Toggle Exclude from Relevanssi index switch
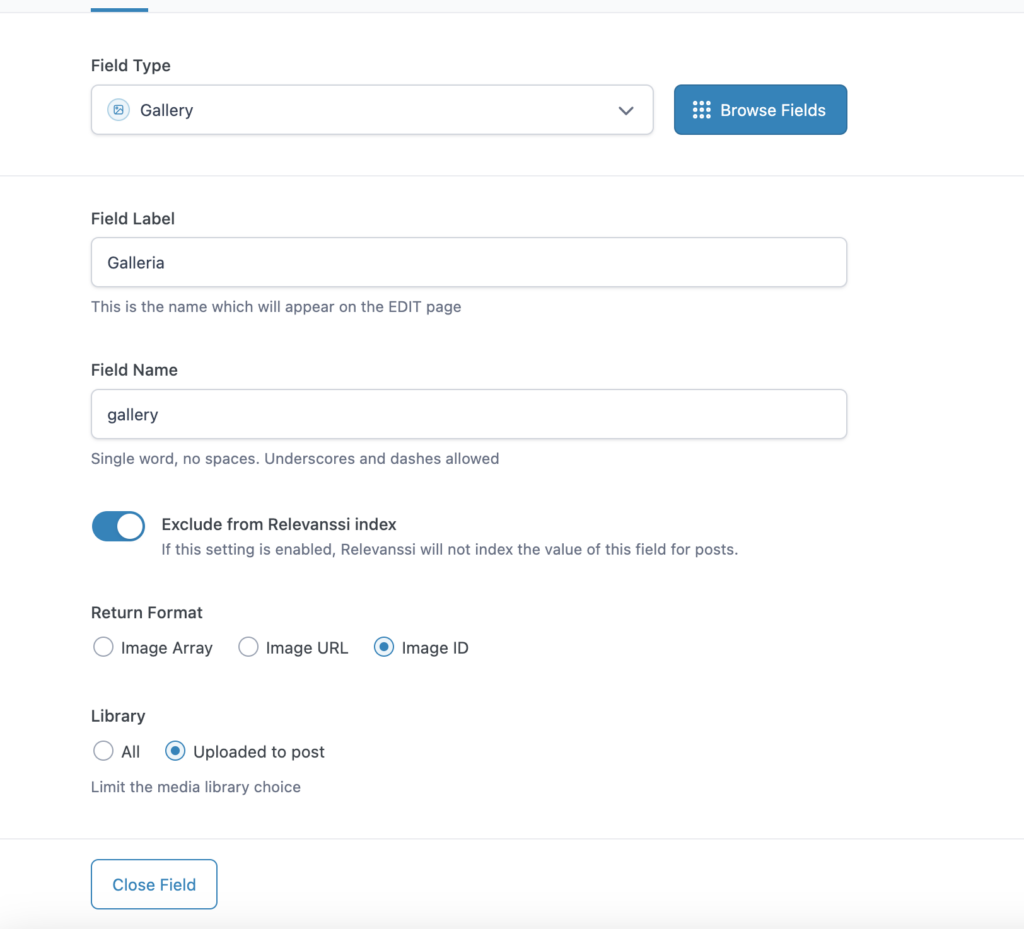 pos(118,526)
